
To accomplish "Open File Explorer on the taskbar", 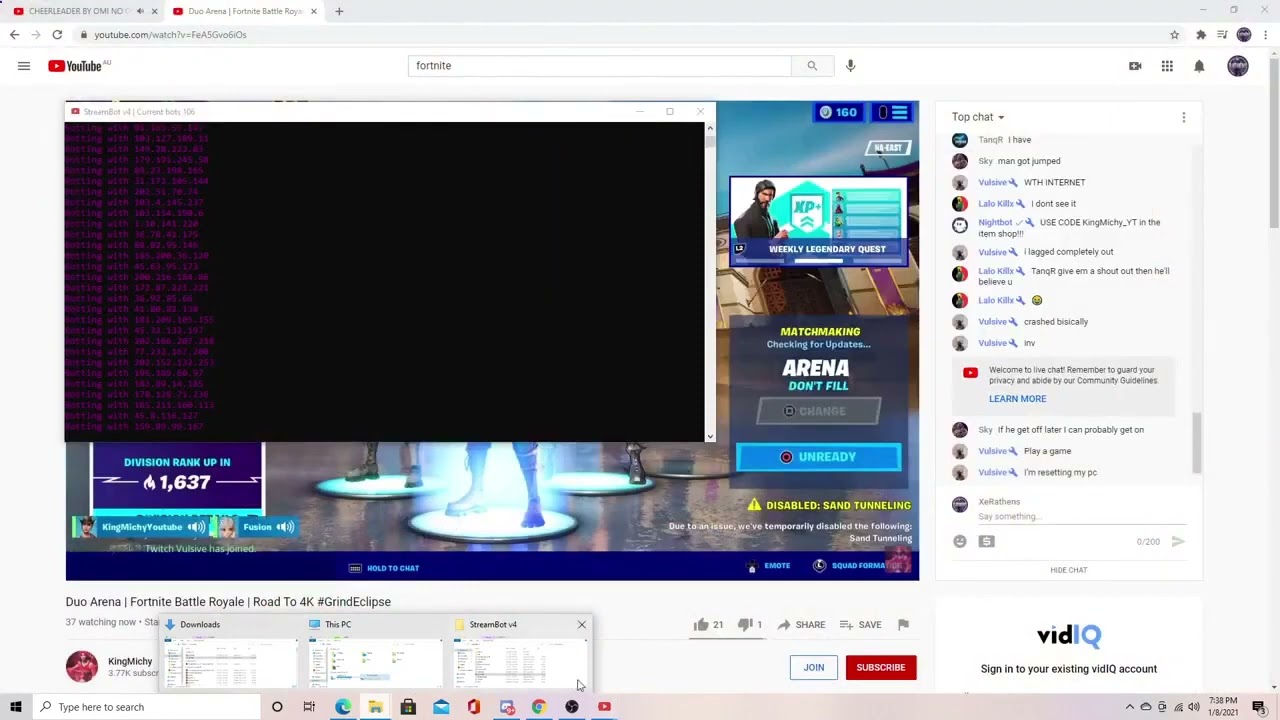I will (x=375, y=707).
